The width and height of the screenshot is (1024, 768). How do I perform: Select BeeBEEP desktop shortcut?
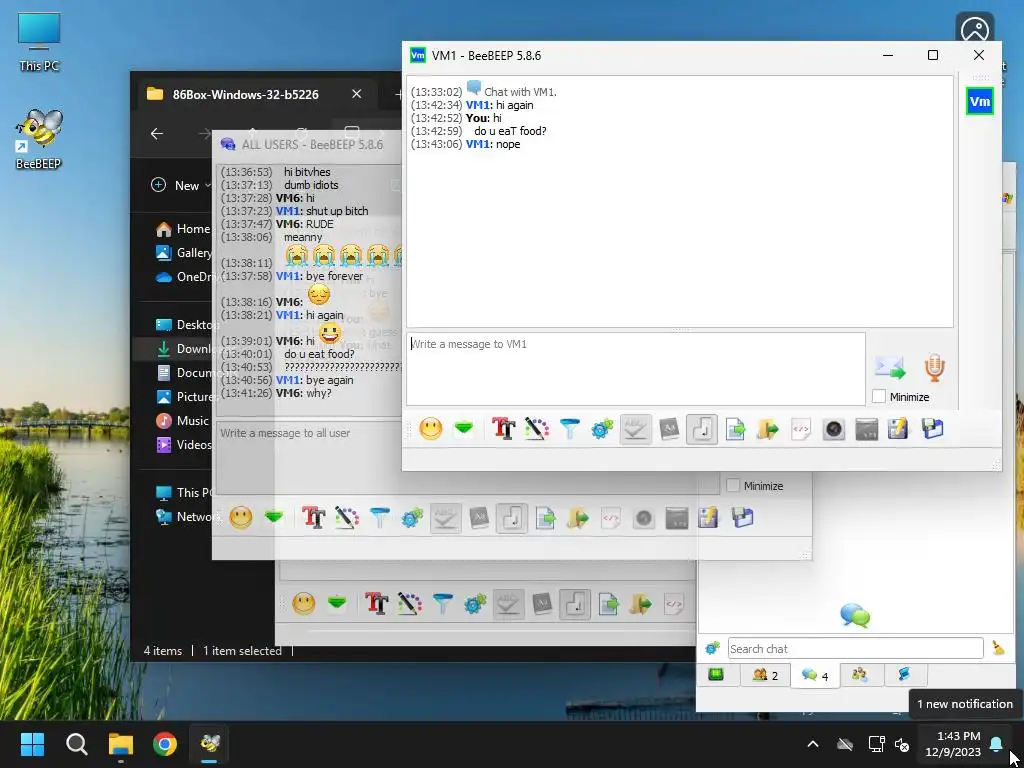tap(39, 140)
